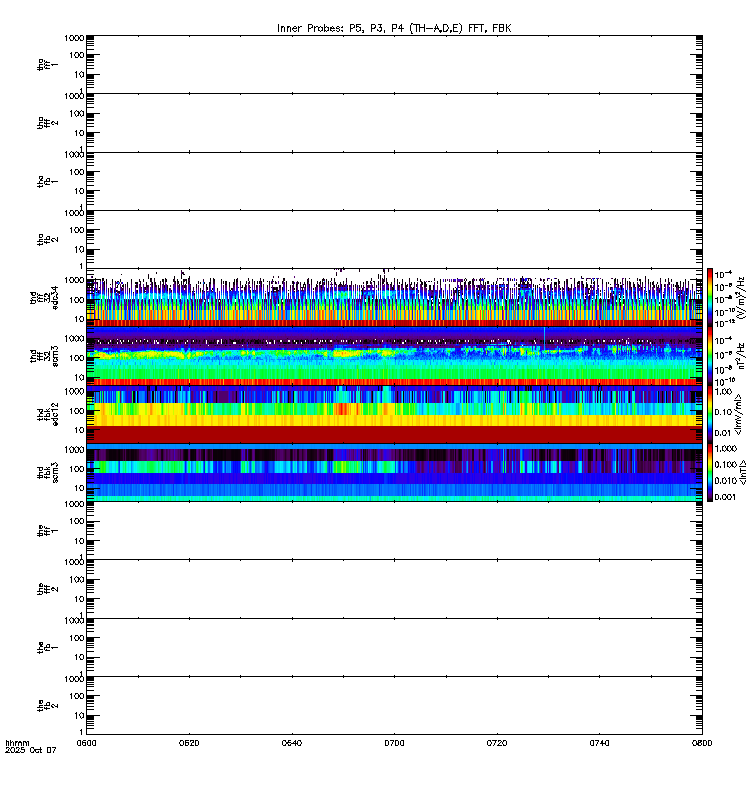Click the 'the fb 1' panel label
This screenshot has height=800, width=750.
click(48, 647)
